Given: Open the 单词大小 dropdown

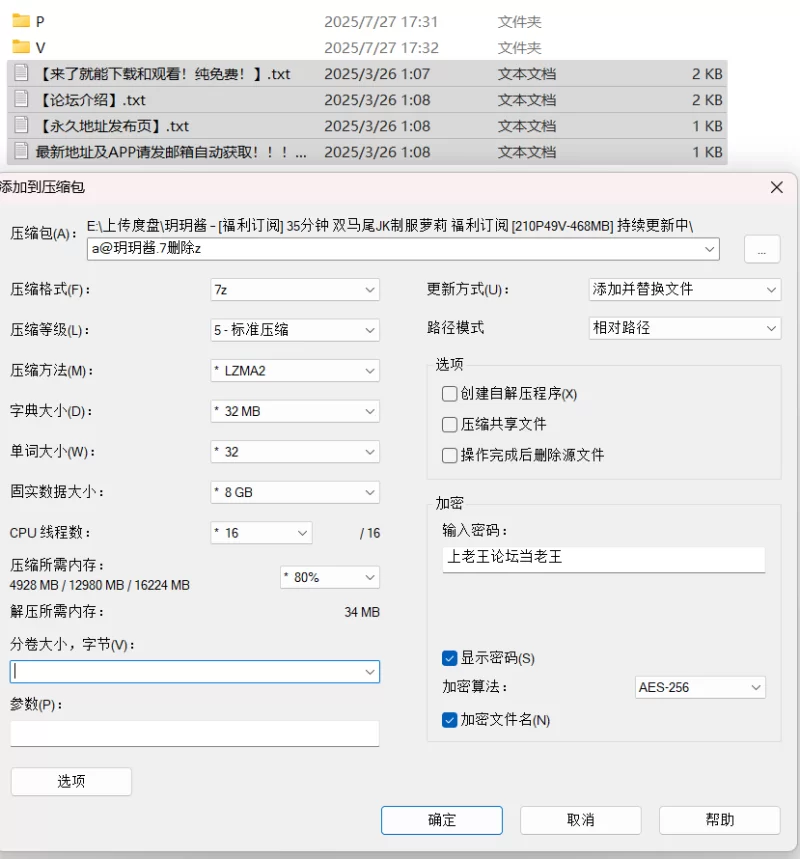Looking at the screenshot, I should tap(295, 452).
